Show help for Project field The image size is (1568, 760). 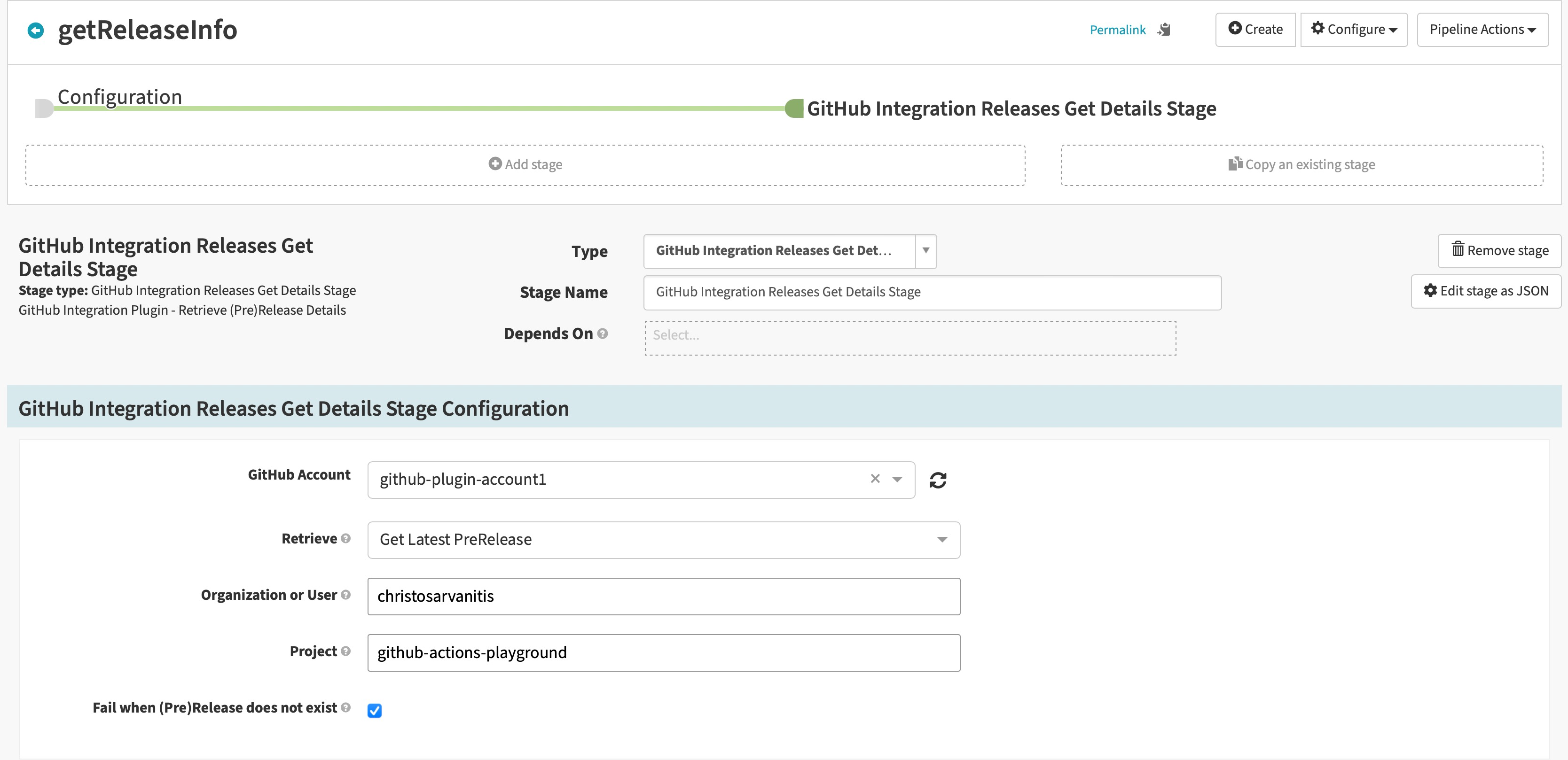(x=346, y=651)
